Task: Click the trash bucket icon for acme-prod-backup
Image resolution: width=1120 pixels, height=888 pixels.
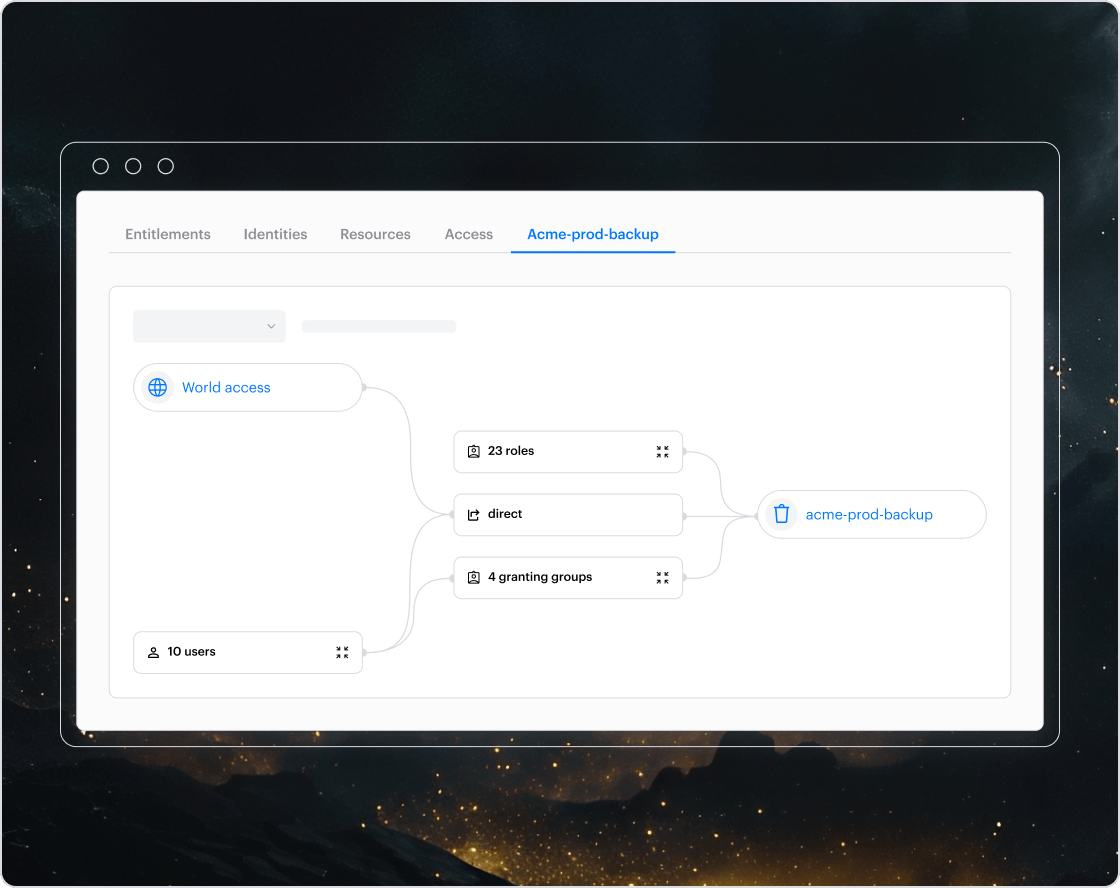Action: (x=781, y=514)
